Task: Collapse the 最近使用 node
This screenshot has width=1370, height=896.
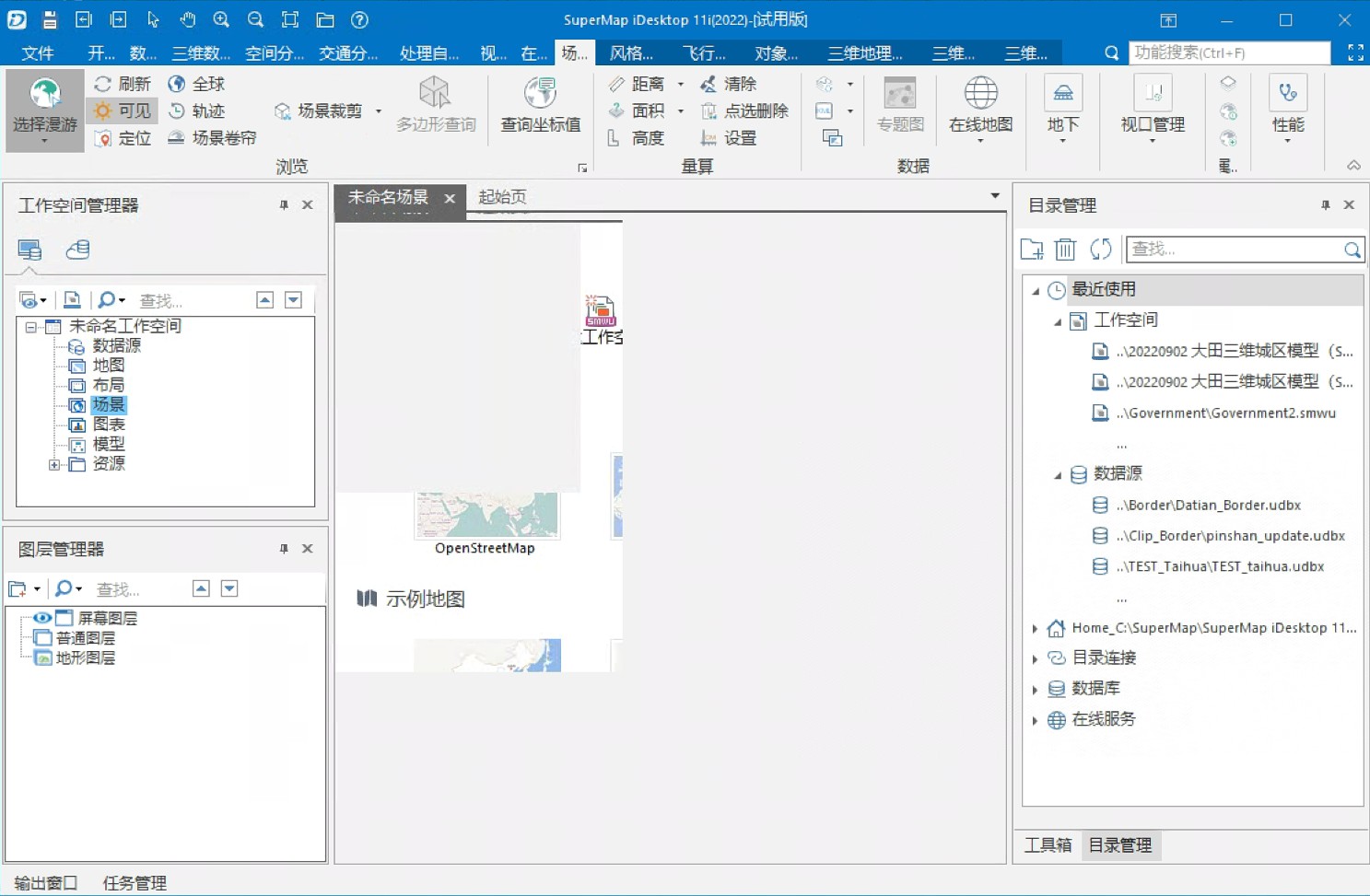Action: pos(1036,290)
